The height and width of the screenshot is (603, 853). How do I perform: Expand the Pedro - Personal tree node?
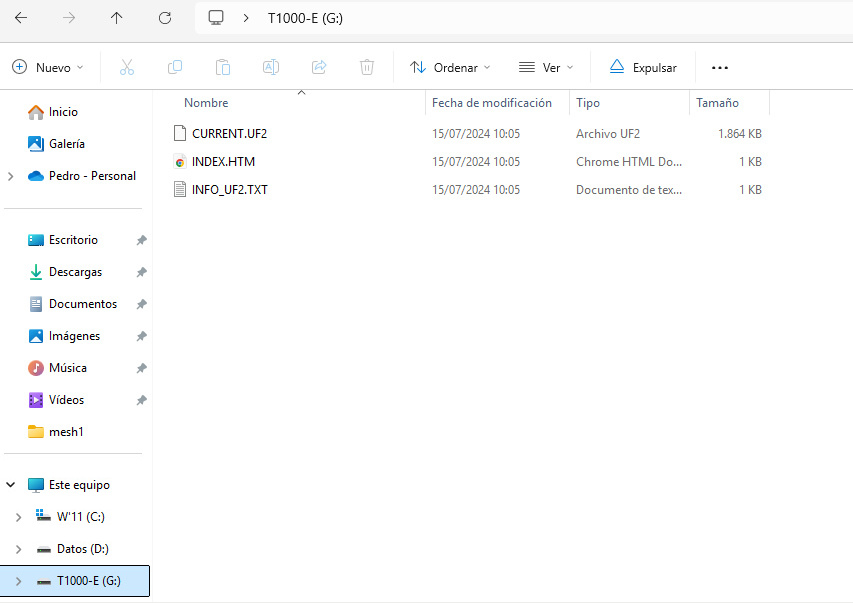pos(11,176)
